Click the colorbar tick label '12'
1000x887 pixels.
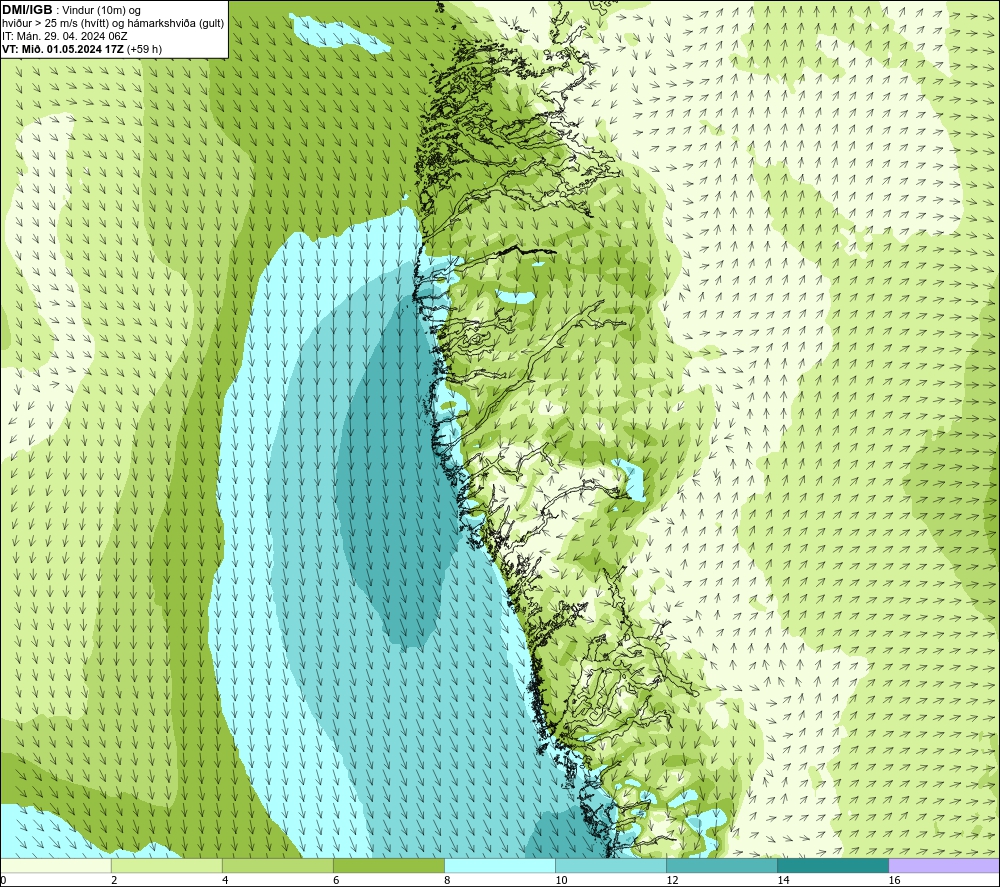[672, 880]
